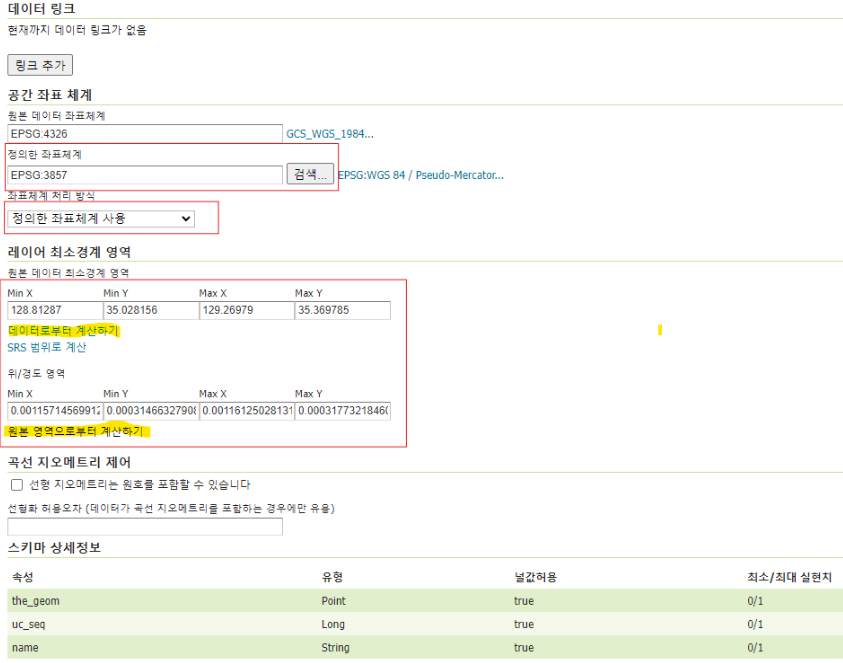
Task: Click the 검색 button
Action: (x=310, y=174)
